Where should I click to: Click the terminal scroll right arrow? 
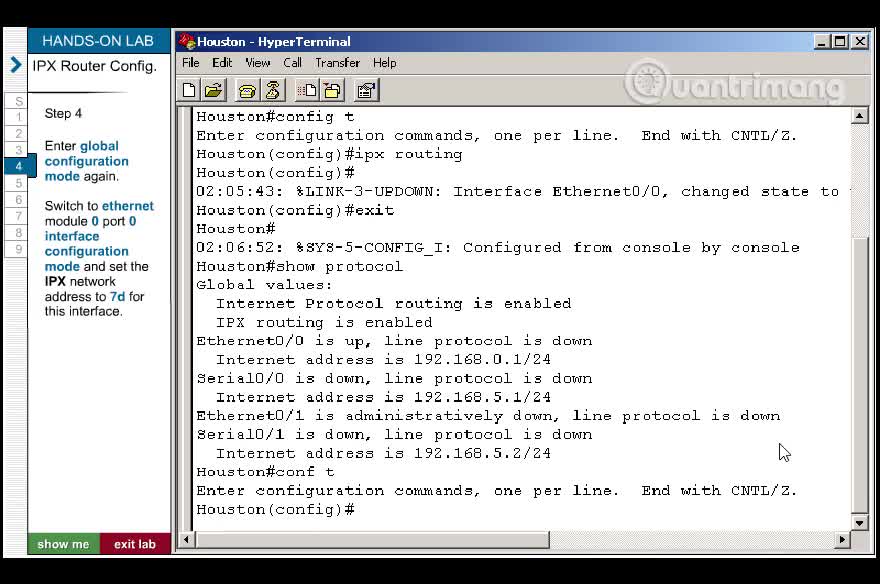tap(842, 540)
